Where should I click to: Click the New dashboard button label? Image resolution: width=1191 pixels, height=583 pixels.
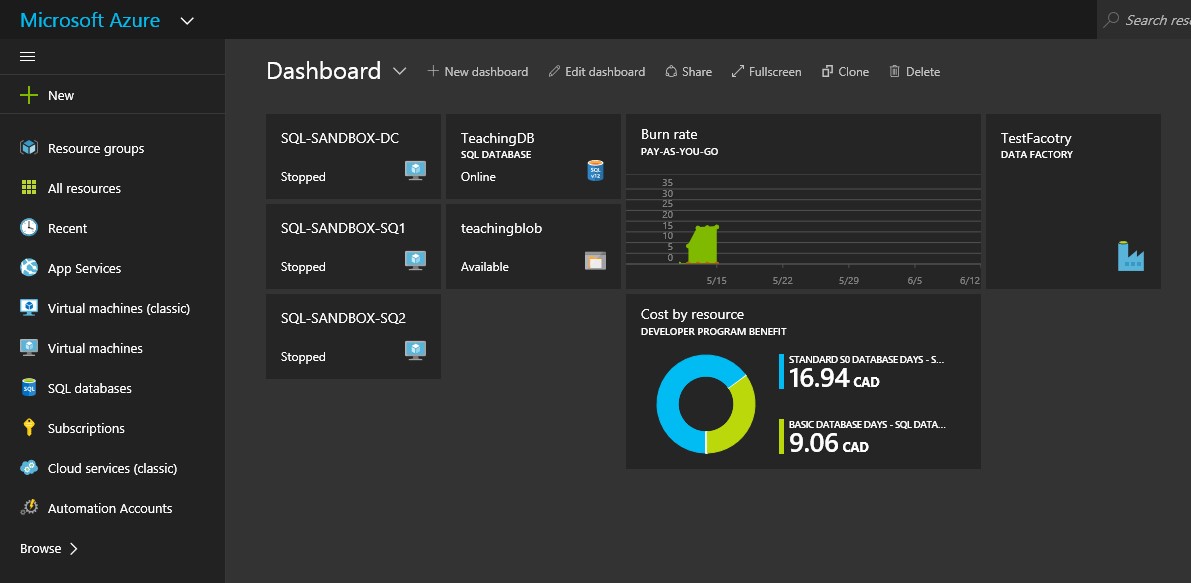486,71
